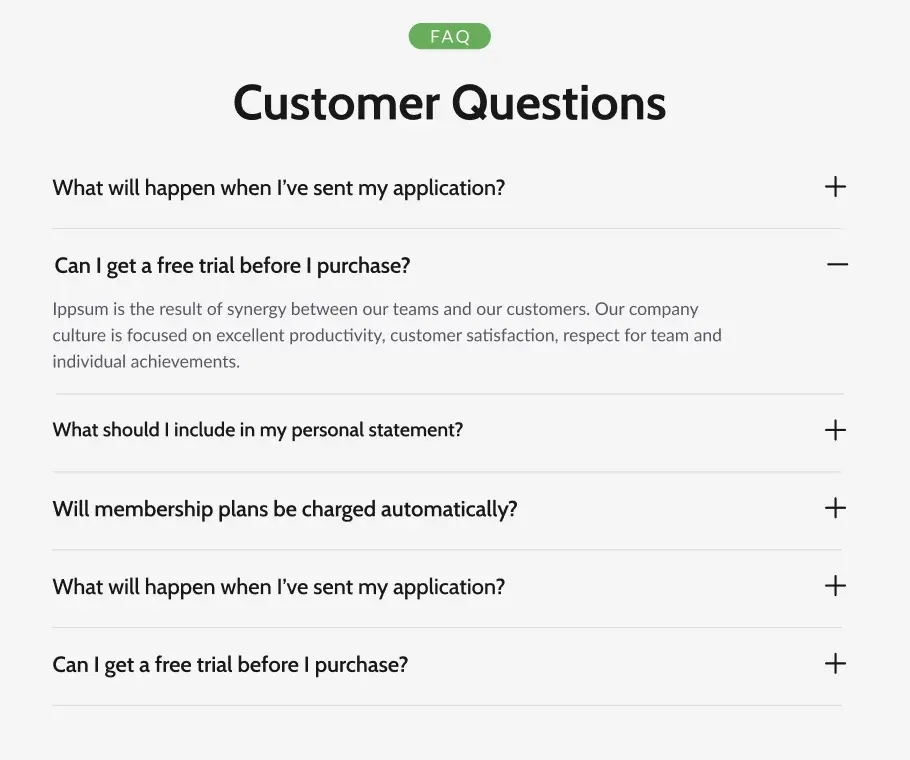Expand 'What should I include in my personal statement?'
910x760 pixels.
[x=257, y=430]
